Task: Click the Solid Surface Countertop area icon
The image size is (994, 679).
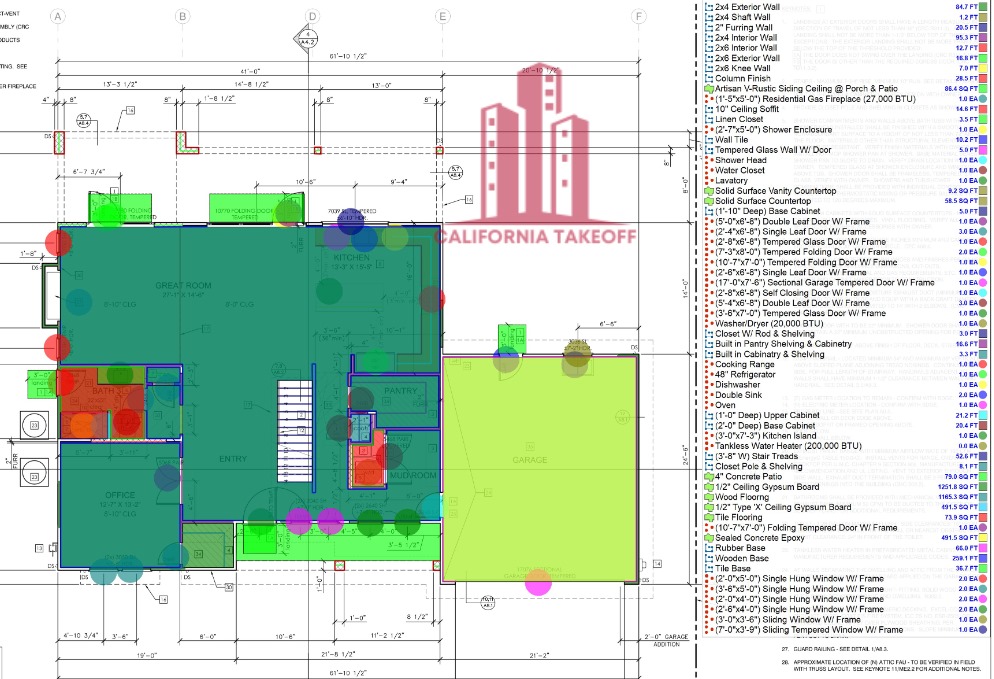Action: click(708, 201)
